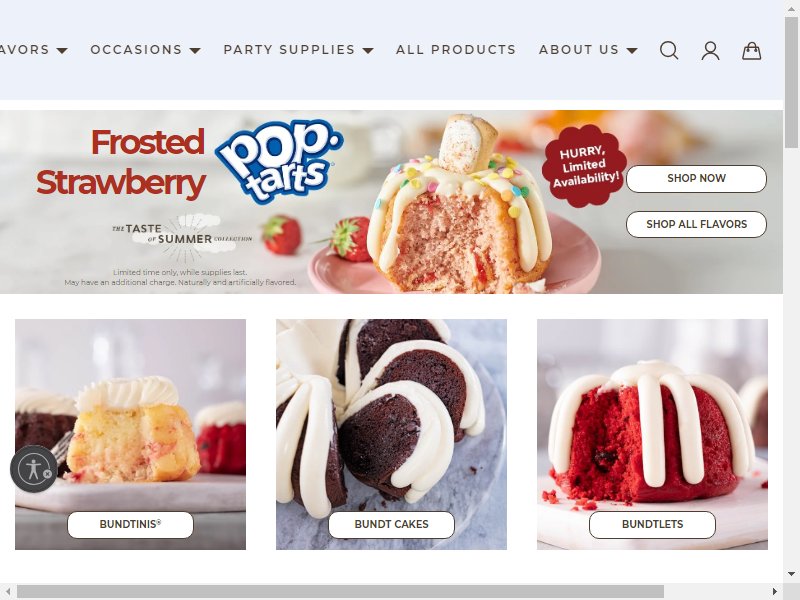Expand the Flavors dropdown arrow
Image resolution: width=800 pixels, height=600 pixels.
click(62, 51)
